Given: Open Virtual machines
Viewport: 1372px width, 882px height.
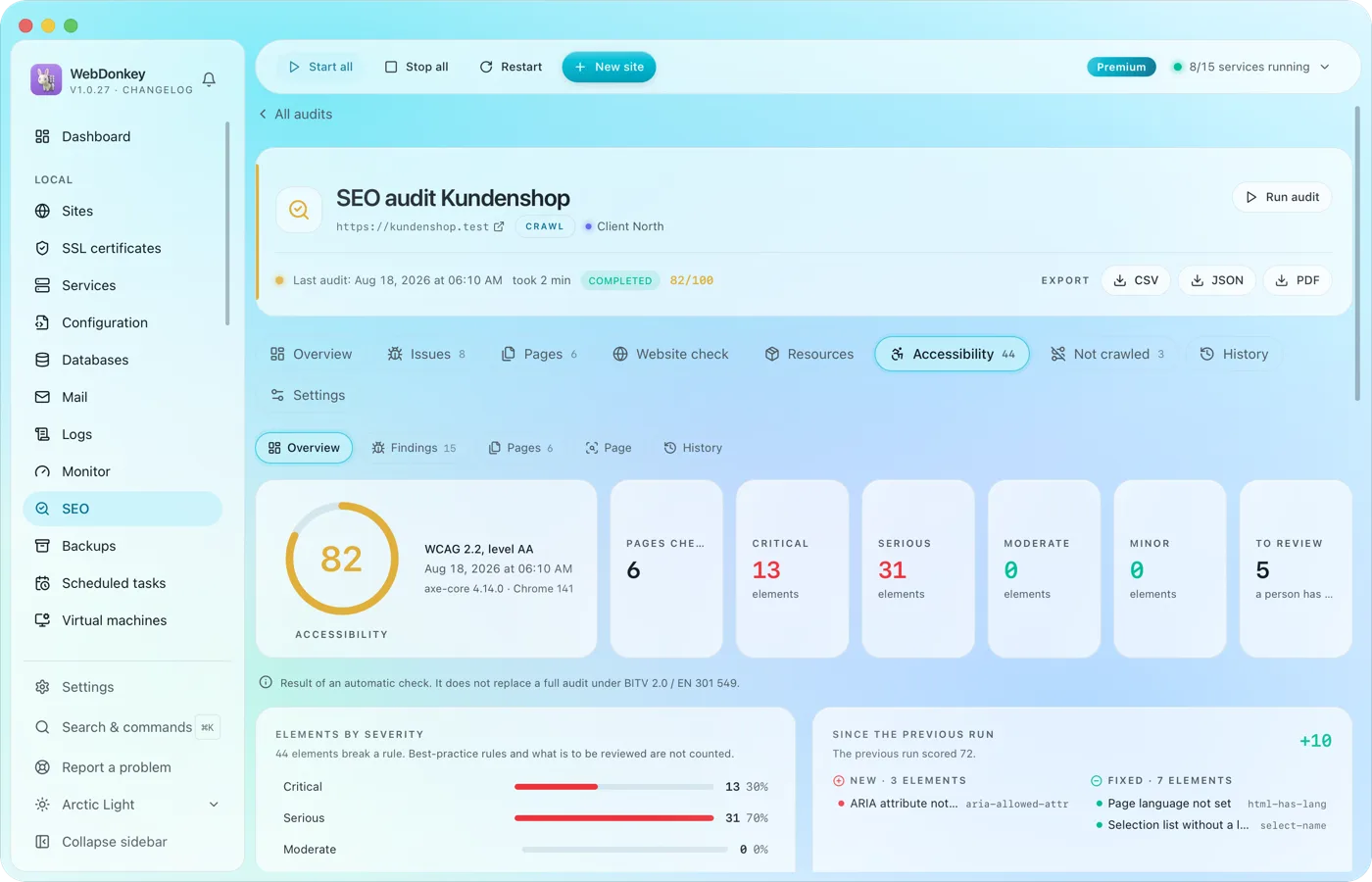Looking at the screenshot, I should click(x=122, y=620).
